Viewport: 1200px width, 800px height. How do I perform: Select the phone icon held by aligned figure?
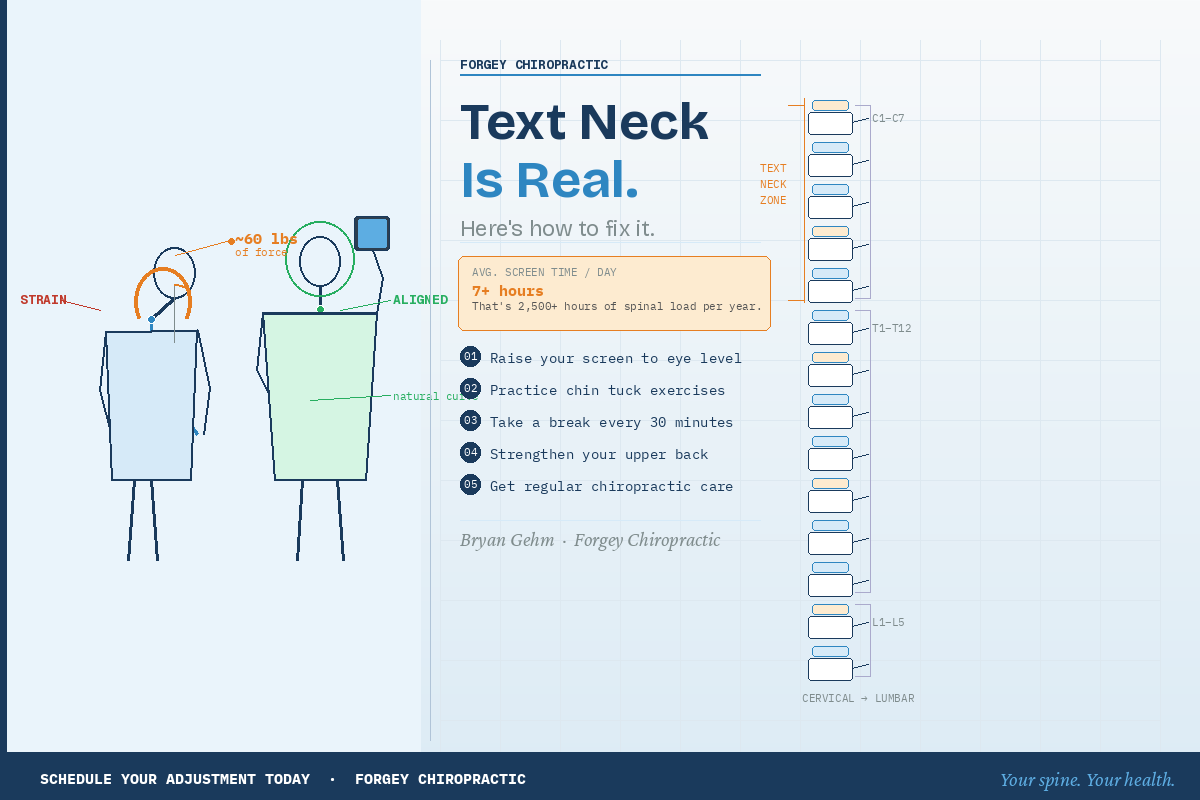(371, 232)
